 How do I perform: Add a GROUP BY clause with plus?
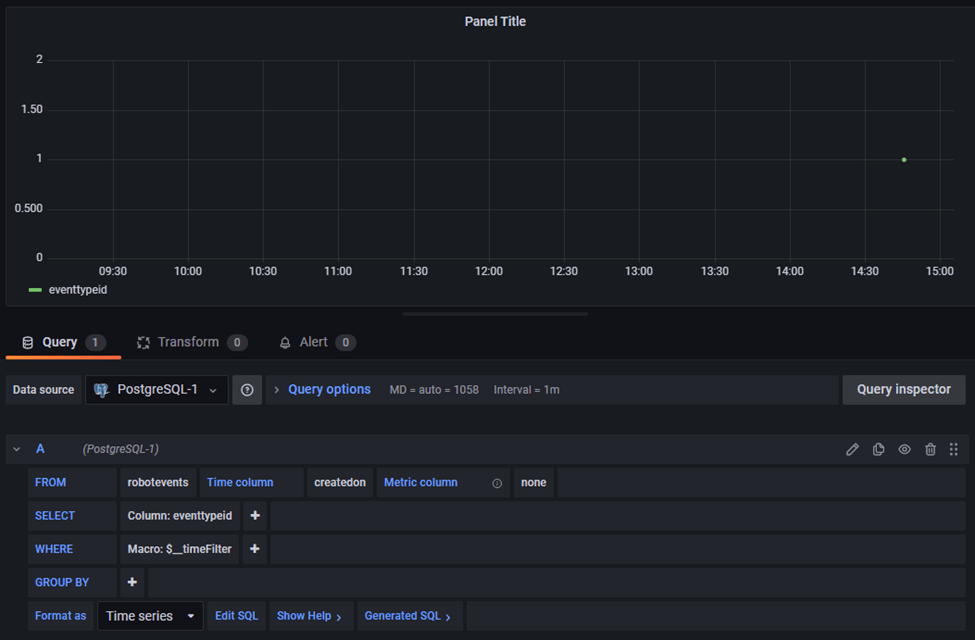(x=132, y=582)
